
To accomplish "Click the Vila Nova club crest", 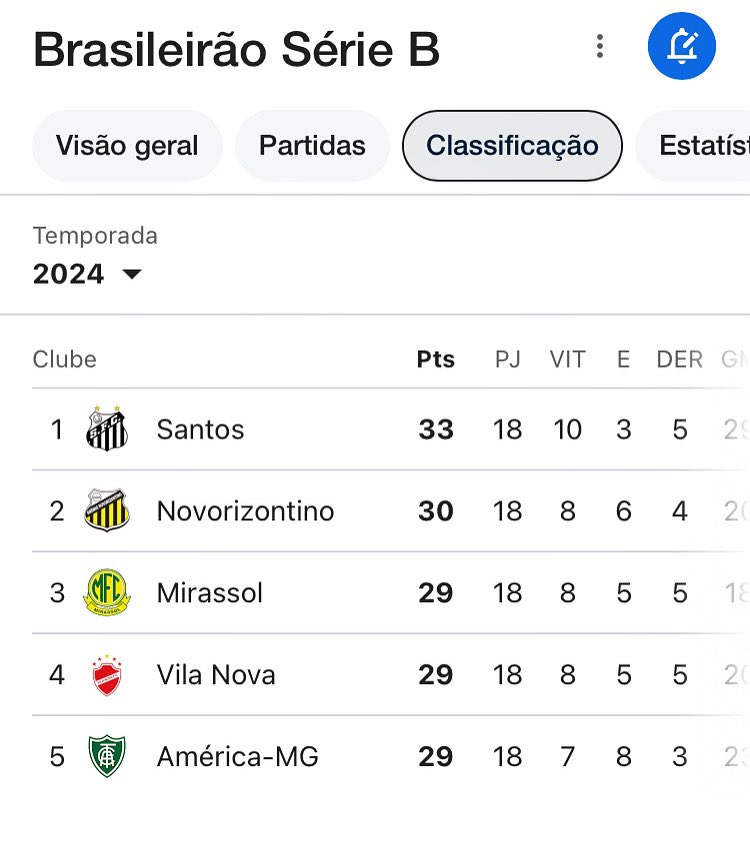I will coord(107,675).
